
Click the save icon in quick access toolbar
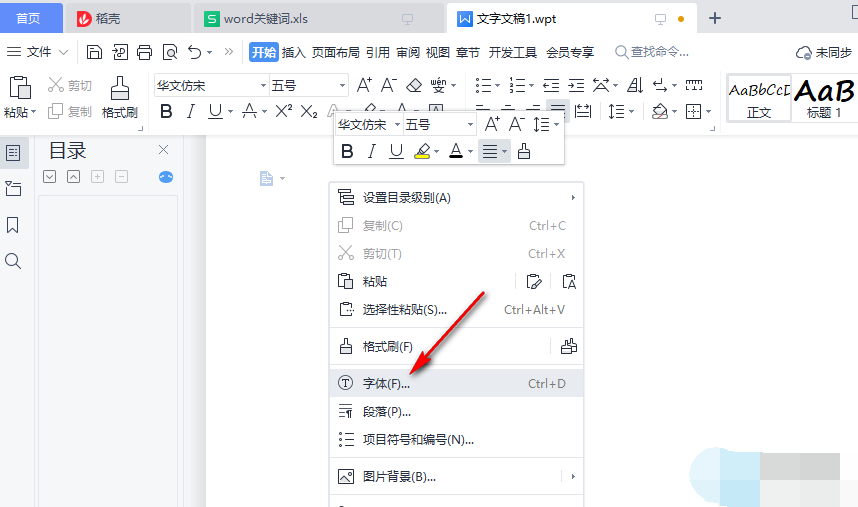(x=95, y=52)
